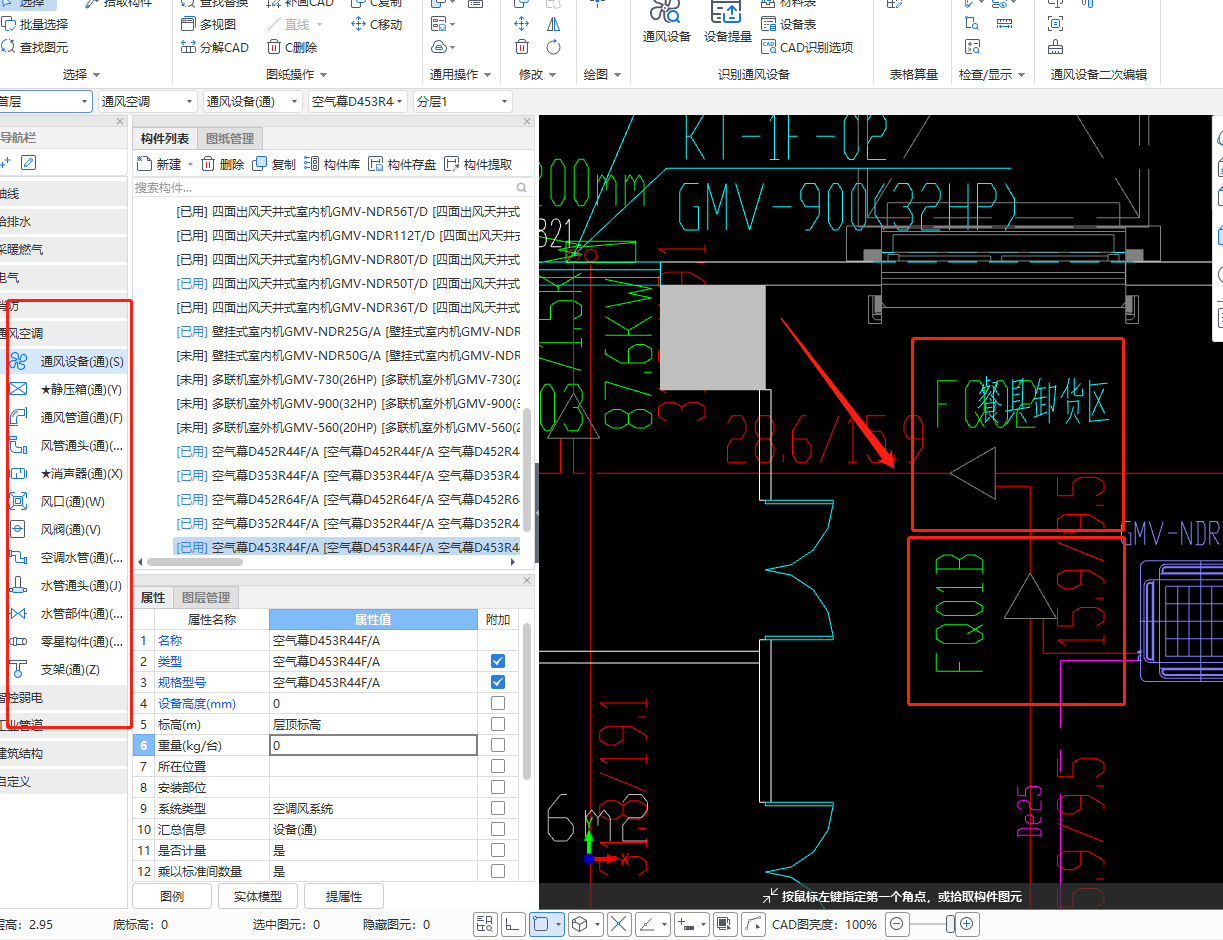Select 空气幕D353R44F/A in component list
The height and width of the screenshot is (940, 1223).
pos(347,475)
